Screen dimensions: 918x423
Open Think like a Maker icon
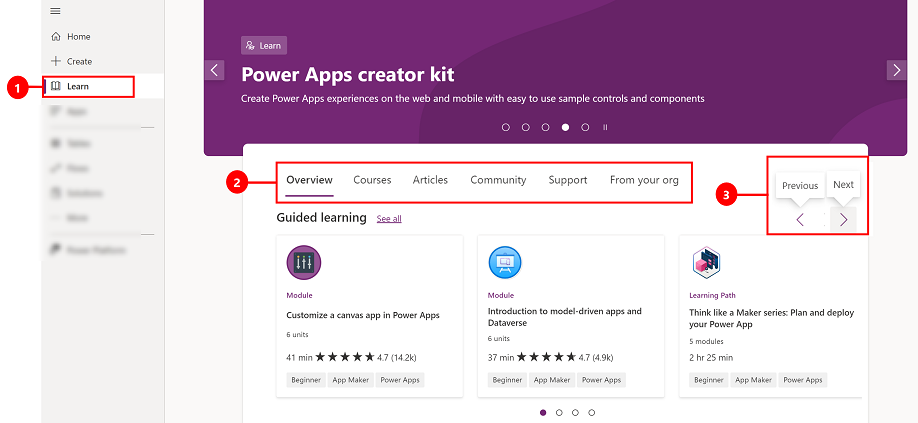[706, 262]
